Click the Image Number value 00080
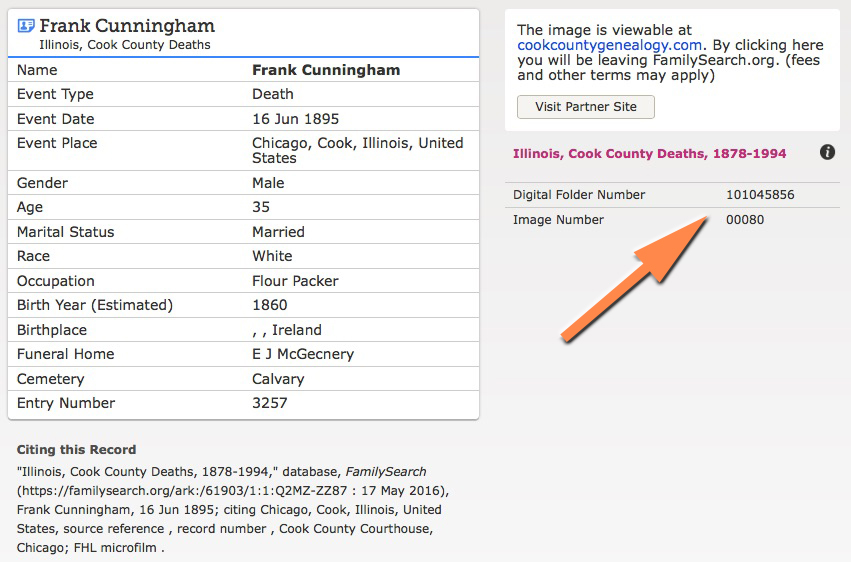This screenshot has width=851, height=562. coord(745,220)
